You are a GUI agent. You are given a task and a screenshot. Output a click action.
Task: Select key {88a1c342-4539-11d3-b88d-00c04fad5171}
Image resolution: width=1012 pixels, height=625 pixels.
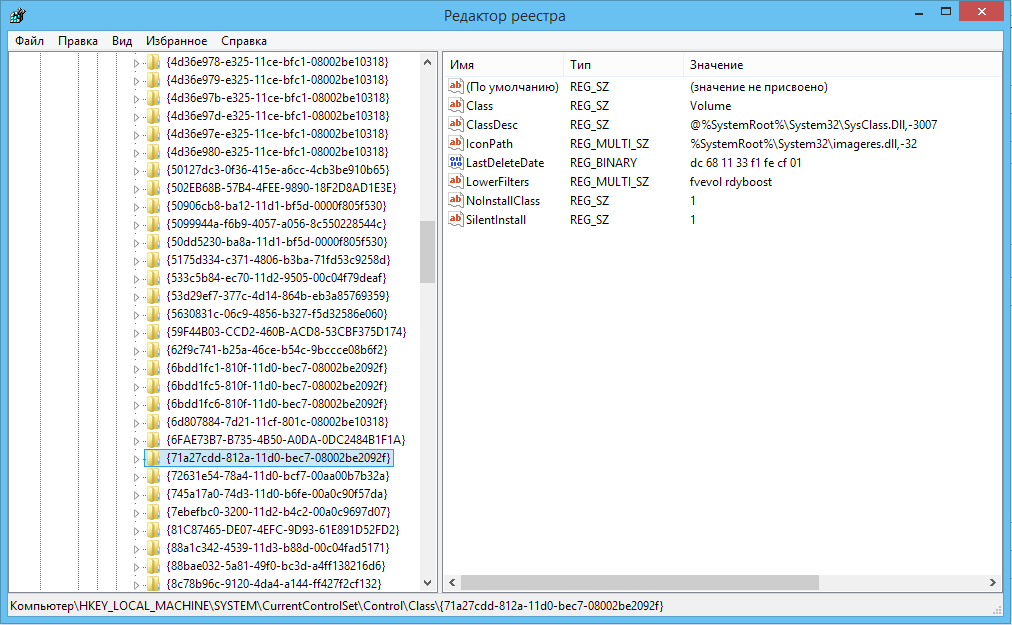coord(278,548)
